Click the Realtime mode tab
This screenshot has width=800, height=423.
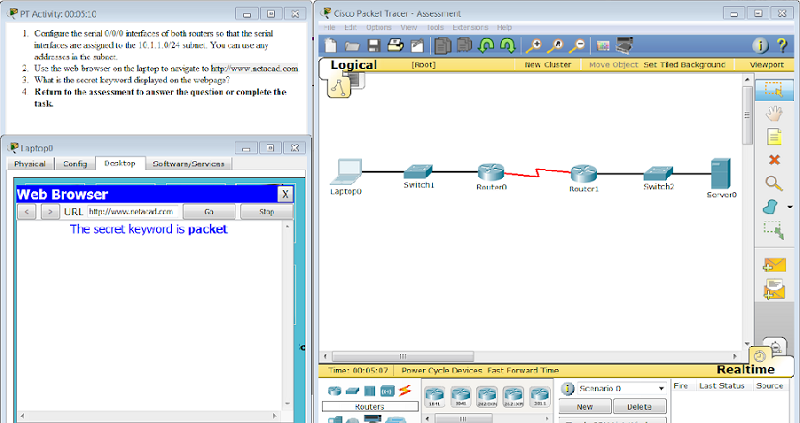(745, 369)
